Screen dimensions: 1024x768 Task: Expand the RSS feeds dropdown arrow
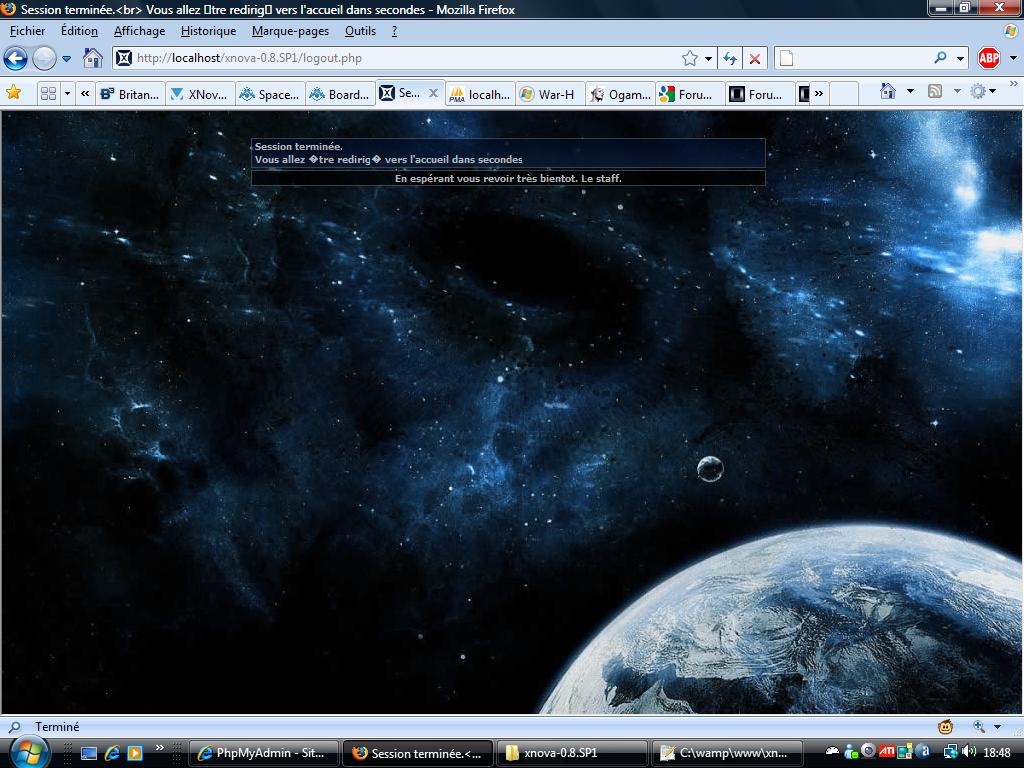(957, 91)
